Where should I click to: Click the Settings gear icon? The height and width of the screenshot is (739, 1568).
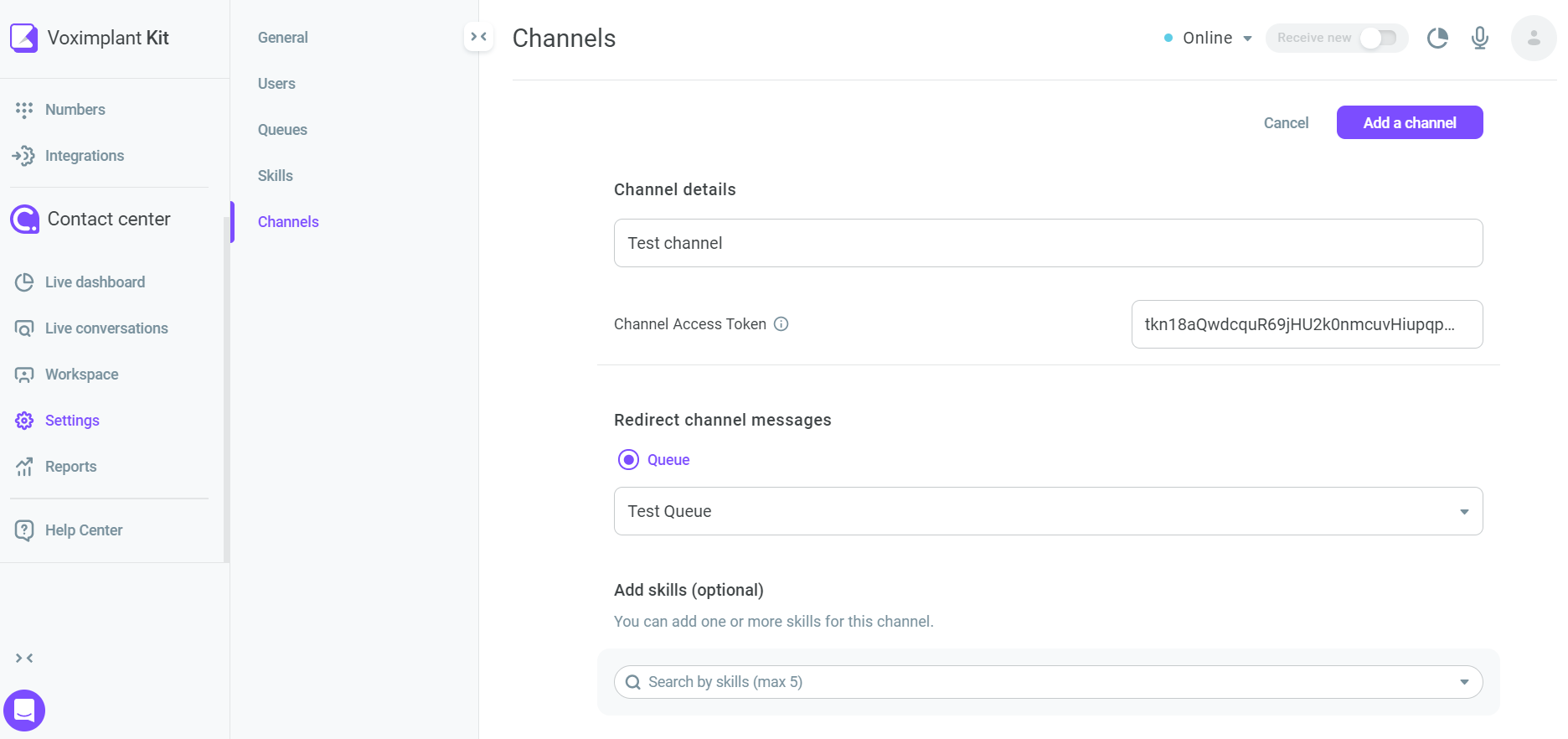click(24, 421)
